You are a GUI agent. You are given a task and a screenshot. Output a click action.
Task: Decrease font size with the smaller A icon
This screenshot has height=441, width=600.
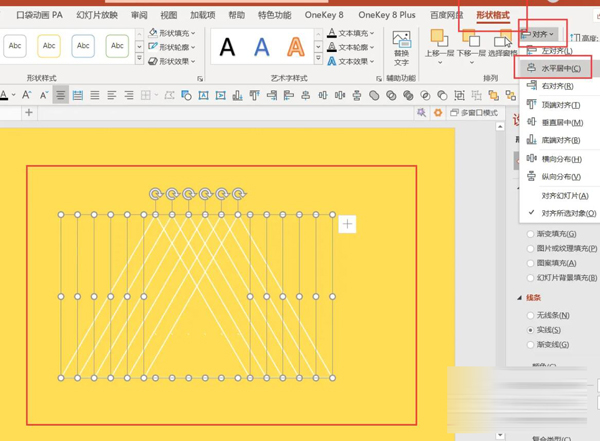[x=44, y=95]
